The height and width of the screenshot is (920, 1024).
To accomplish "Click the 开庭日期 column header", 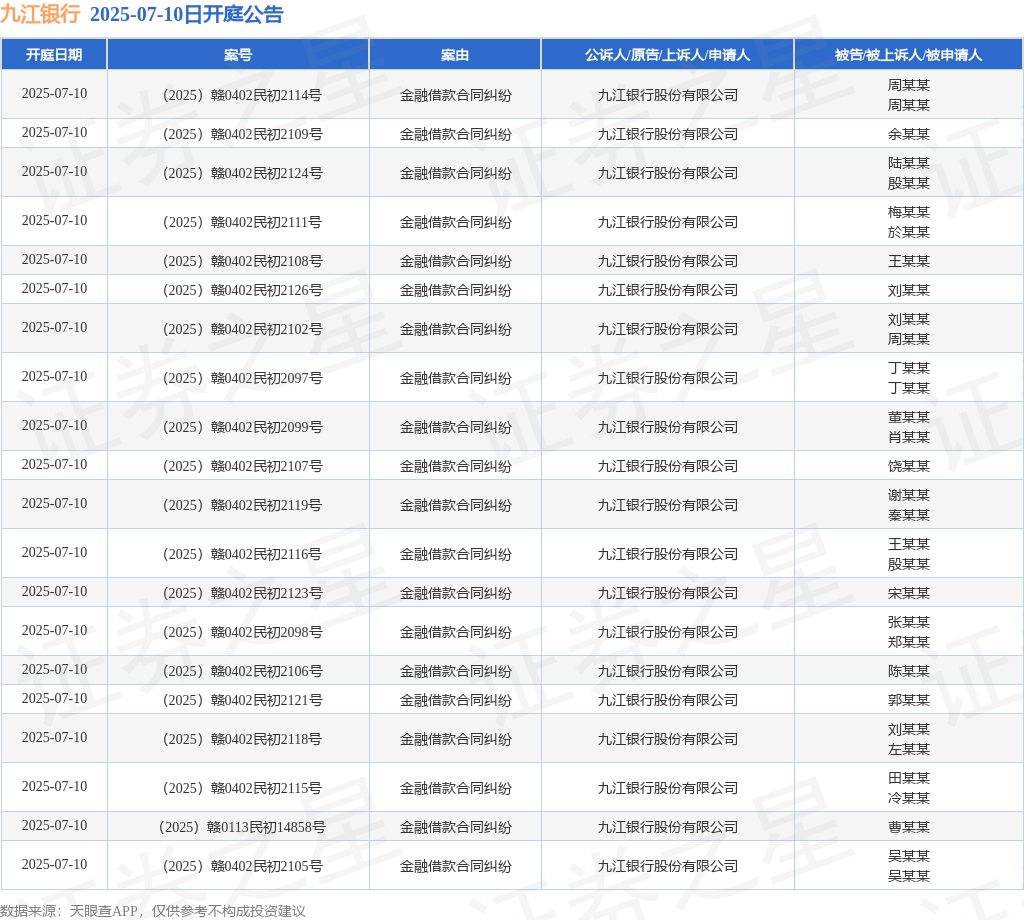I will (54, 55).
